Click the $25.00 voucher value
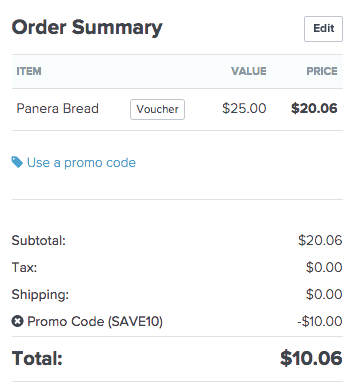This screenshot has width=364, height=383. pos(244,109)
